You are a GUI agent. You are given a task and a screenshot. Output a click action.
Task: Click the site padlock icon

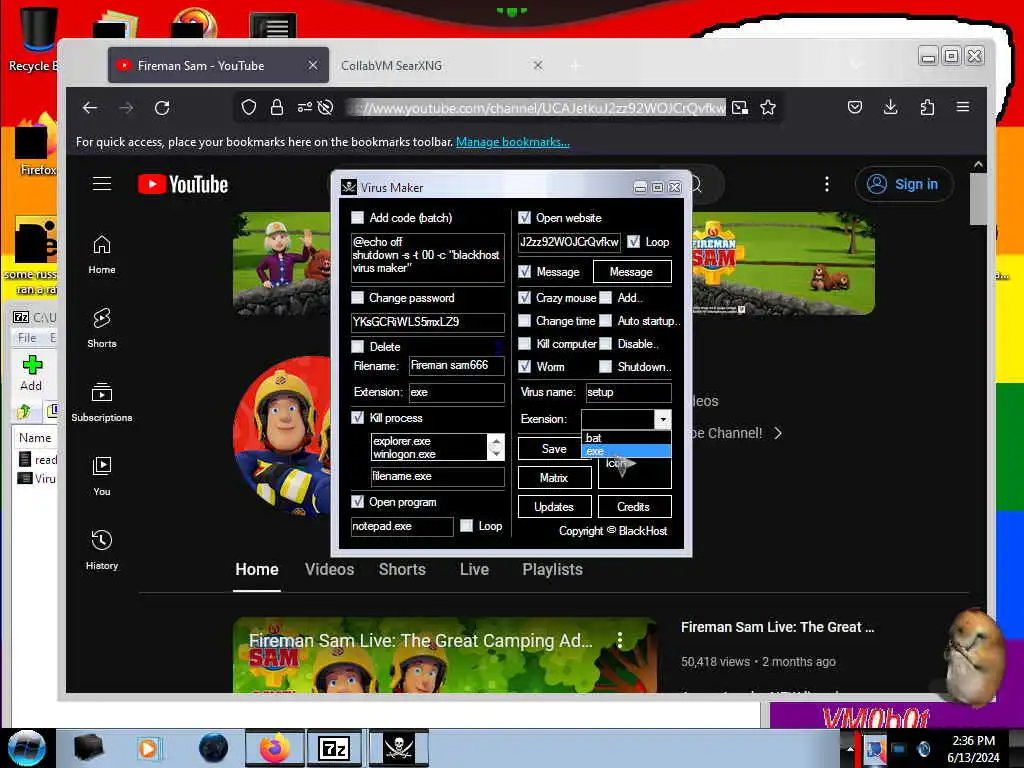pyautogui.click(x=277, y=107)
